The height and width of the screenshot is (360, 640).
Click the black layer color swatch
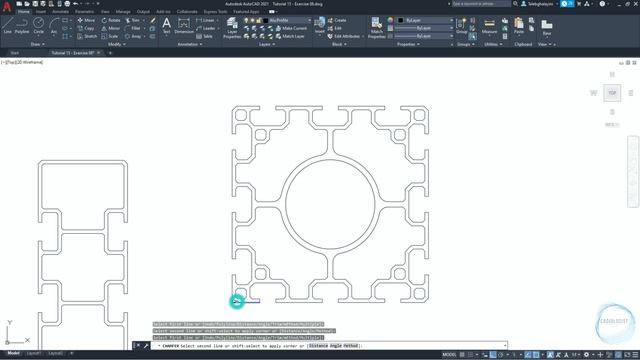pos(266,20)
